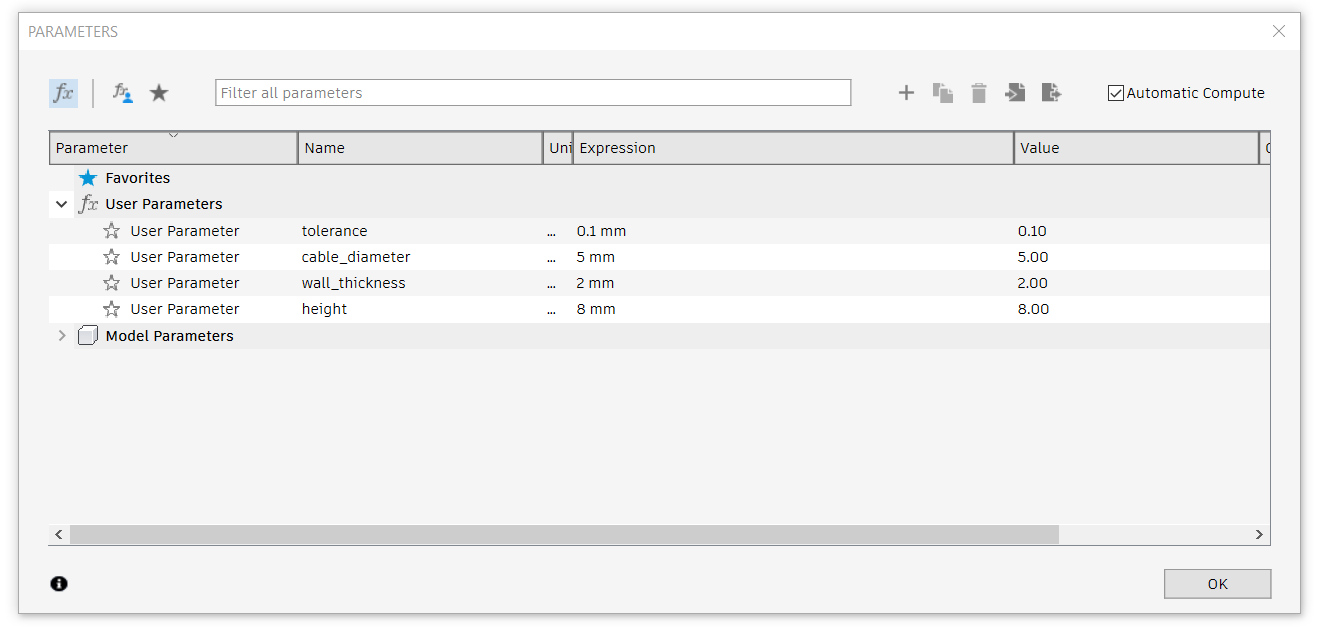This screenshot has width=1323, height=638.
Task: Click the 0.10 value cell
Action: tap(1136, 231)
